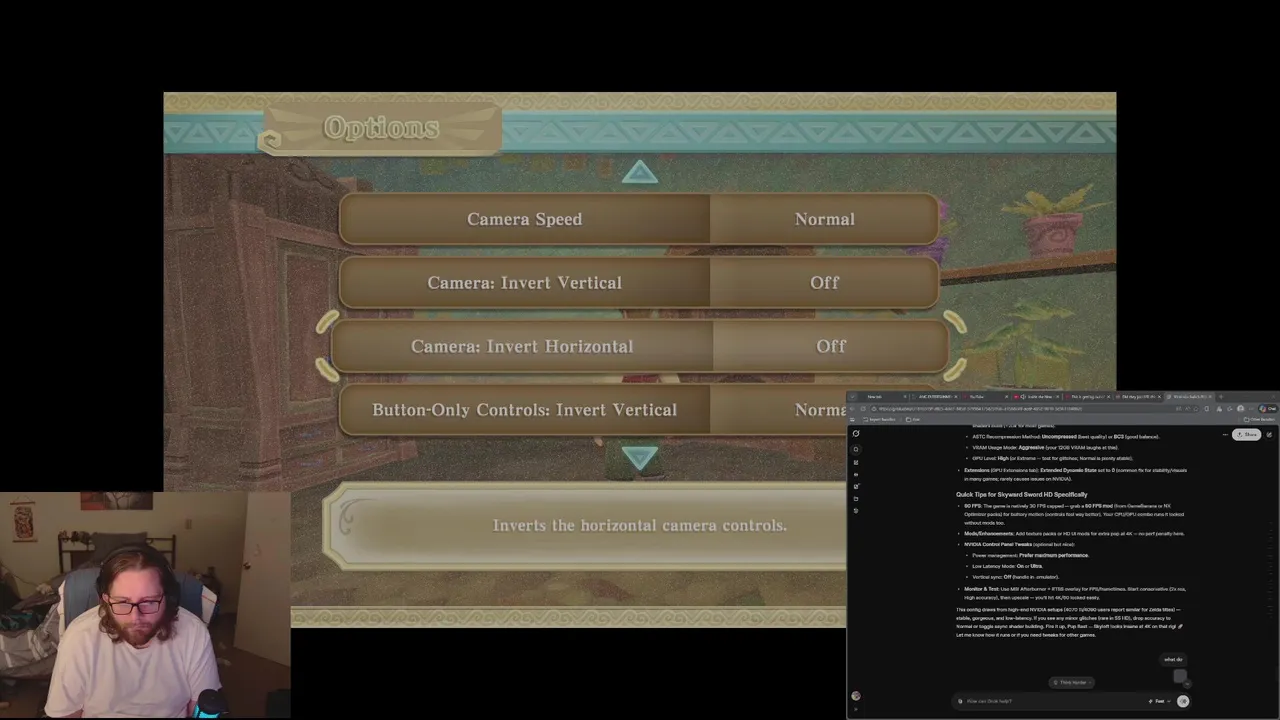Select the Camera: Invert Horizontal option
The image size is (1280, 720).
click(638, 346)
